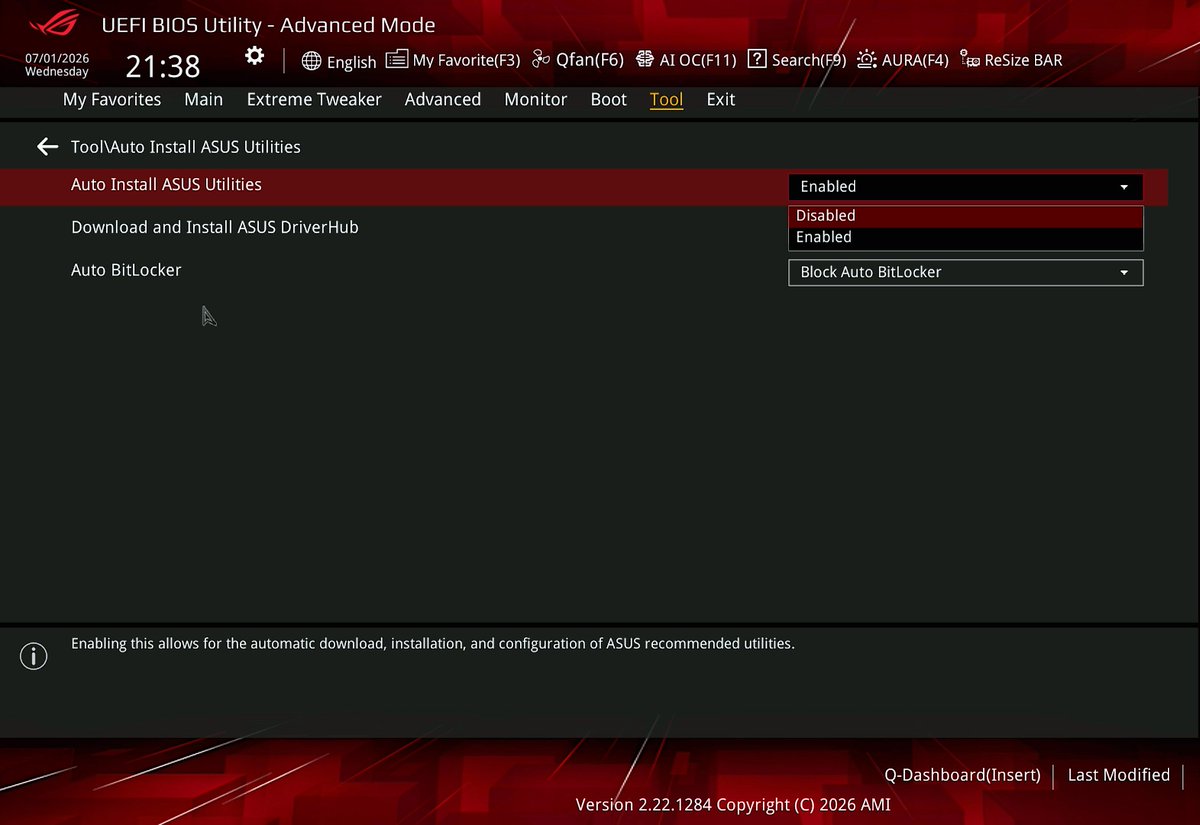Open Q-Dashboard(Insert)
This screenshot has width=1200, height=825.
tap(962, 775)
